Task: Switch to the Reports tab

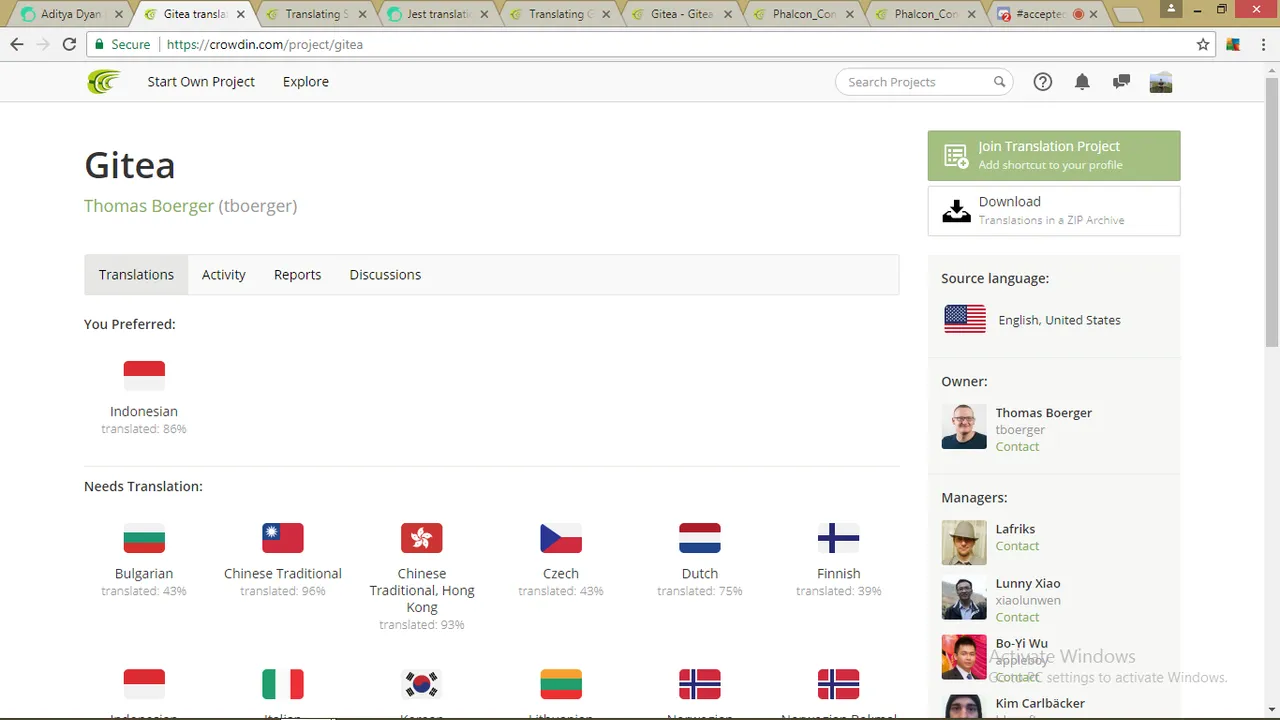Action: (298, 275)
